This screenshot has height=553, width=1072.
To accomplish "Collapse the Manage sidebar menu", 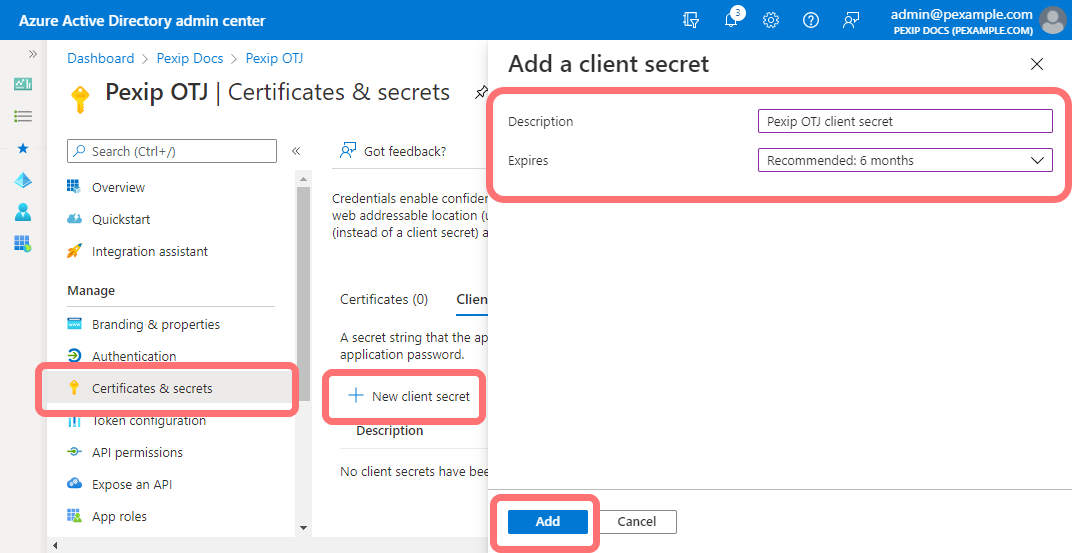I will point(296,151).
